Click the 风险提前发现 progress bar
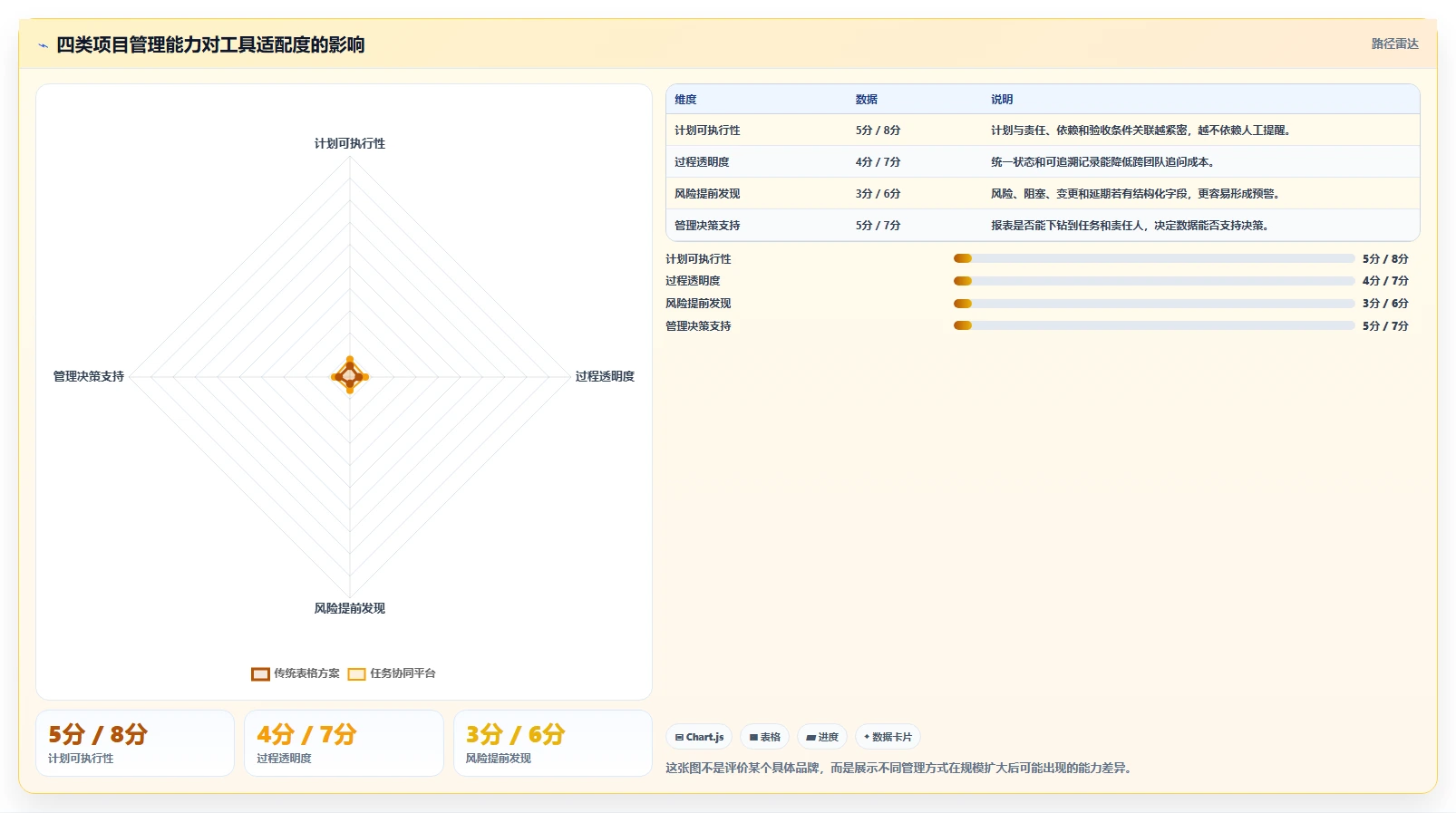The width and height of the screenshot is (1456, 813). pyautogui.click(x=1154, y=304)
